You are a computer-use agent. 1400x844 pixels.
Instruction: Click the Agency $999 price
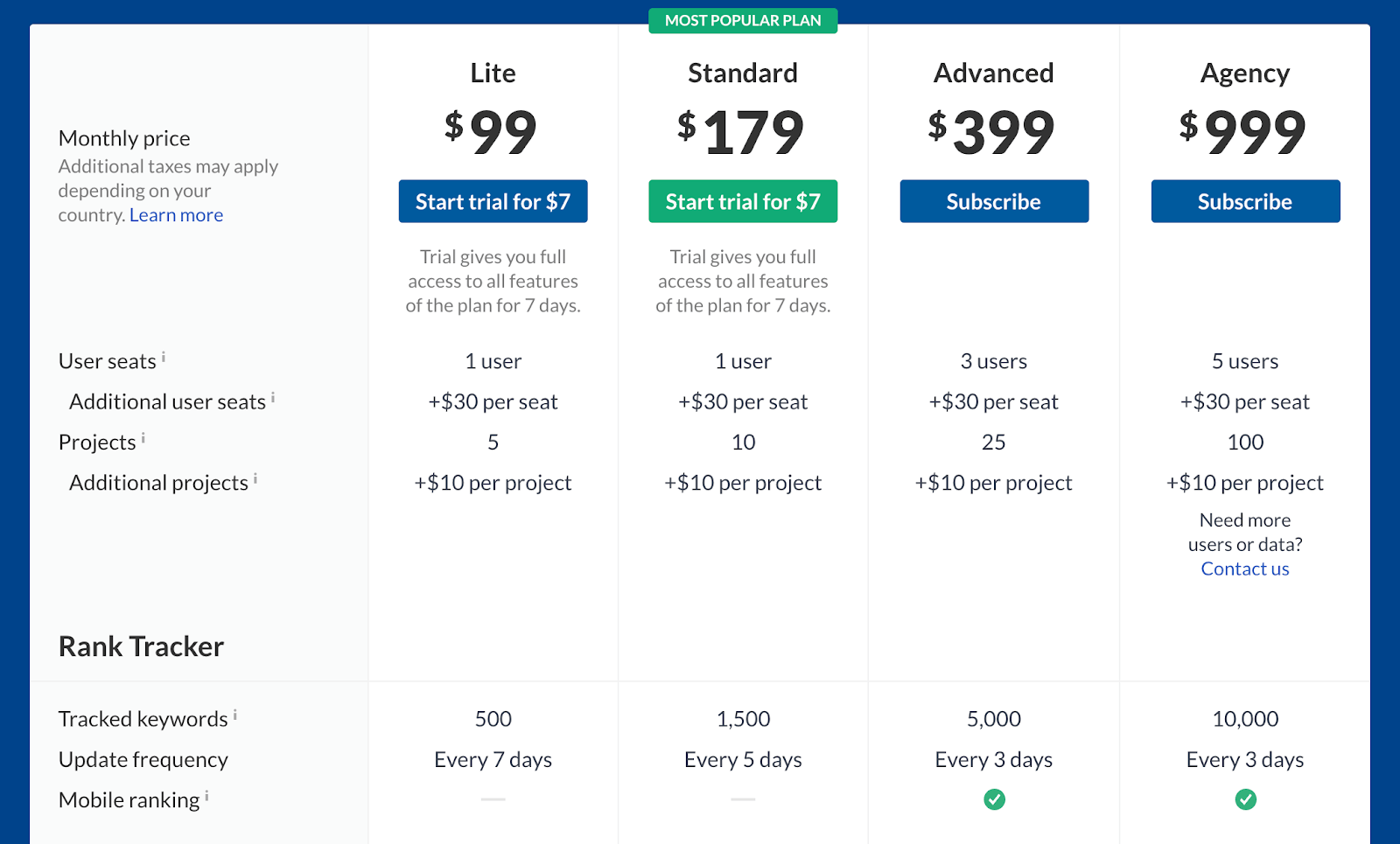(x=1243, y=132)
